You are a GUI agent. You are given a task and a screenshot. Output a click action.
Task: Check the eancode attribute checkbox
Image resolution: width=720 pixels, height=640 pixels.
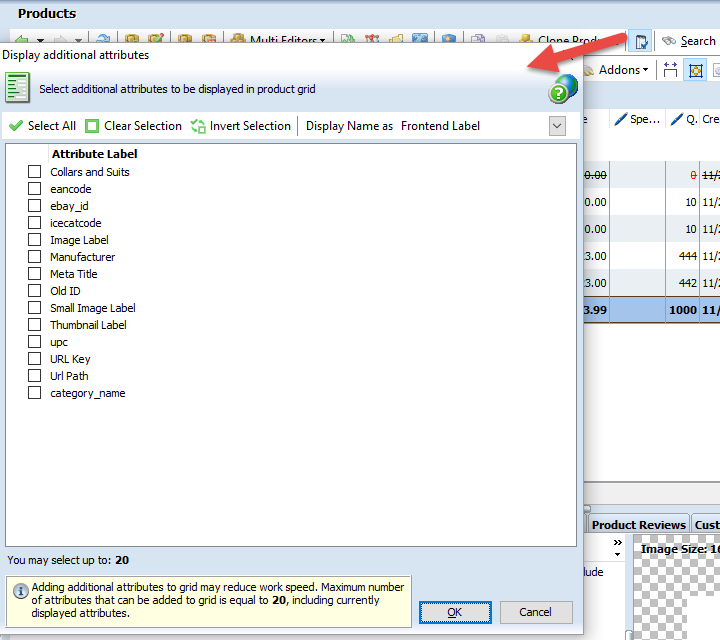tap(34, 189)
